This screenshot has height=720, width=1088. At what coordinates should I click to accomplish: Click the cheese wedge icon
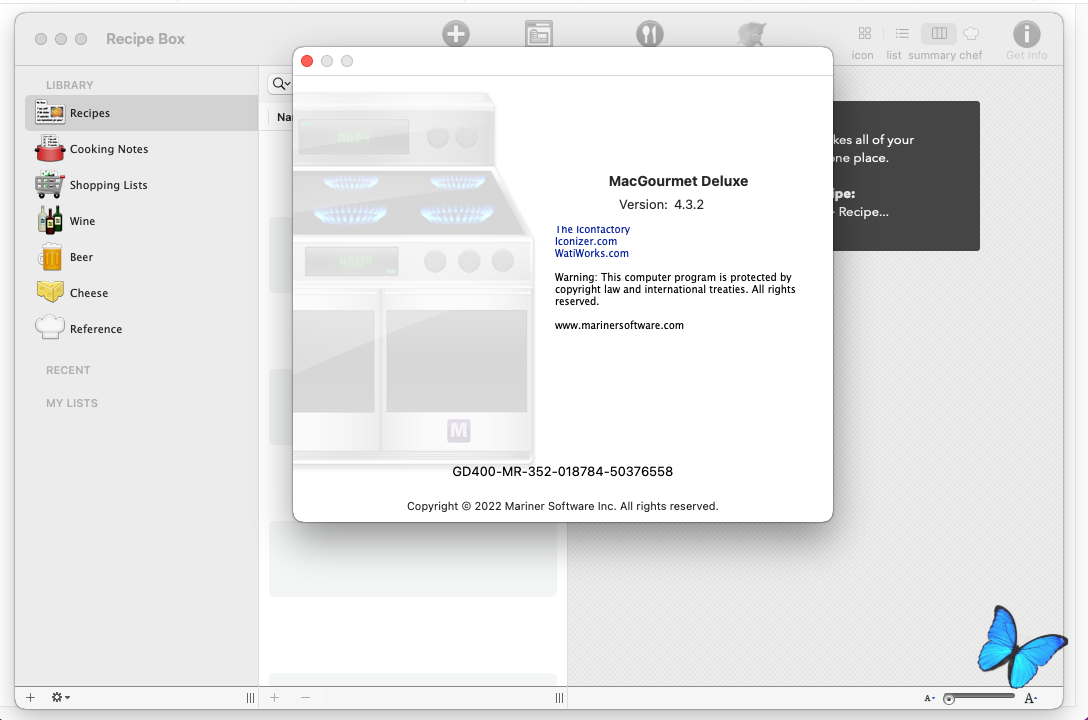pos(50,292)
